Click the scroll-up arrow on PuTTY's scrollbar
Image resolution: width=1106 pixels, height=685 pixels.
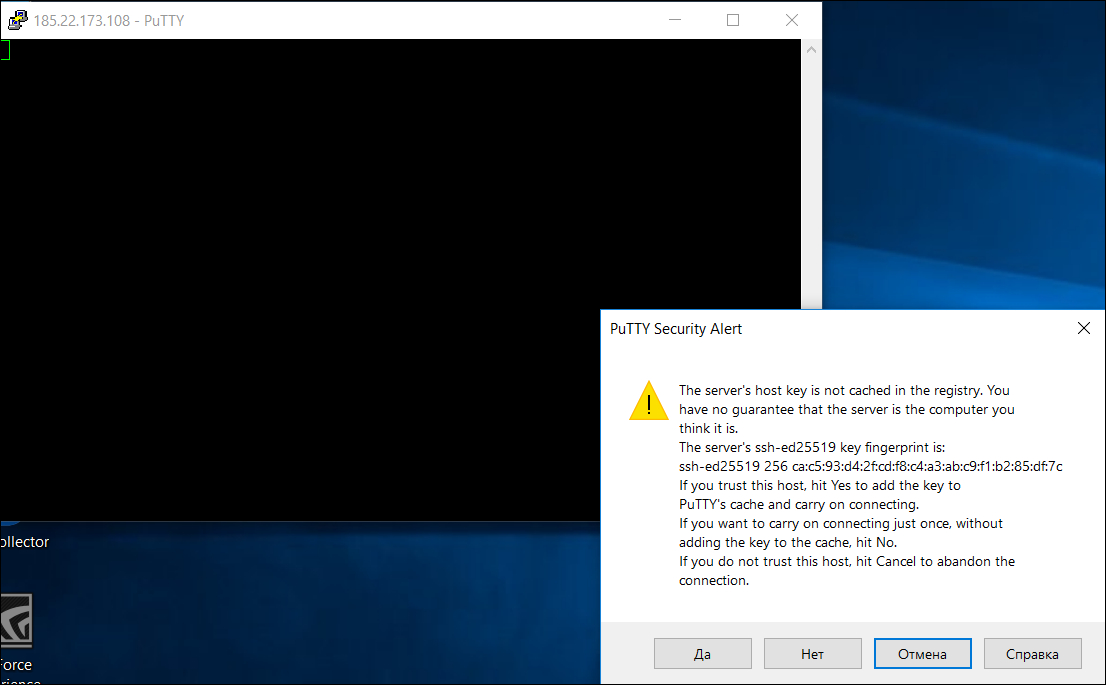(x=810, y=47)
